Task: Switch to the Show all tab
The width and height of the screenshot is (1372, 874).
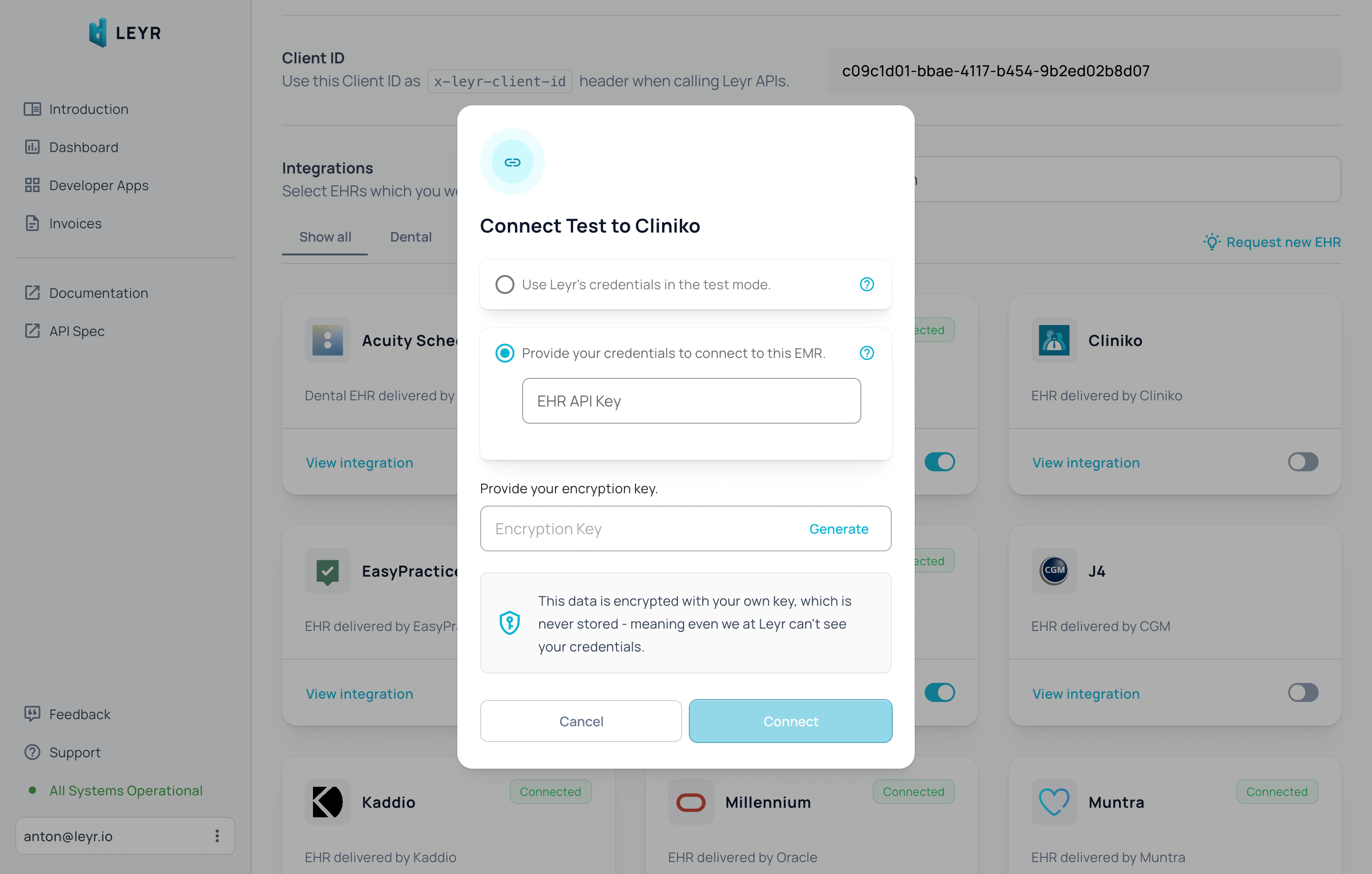Action: click(325, 237)
